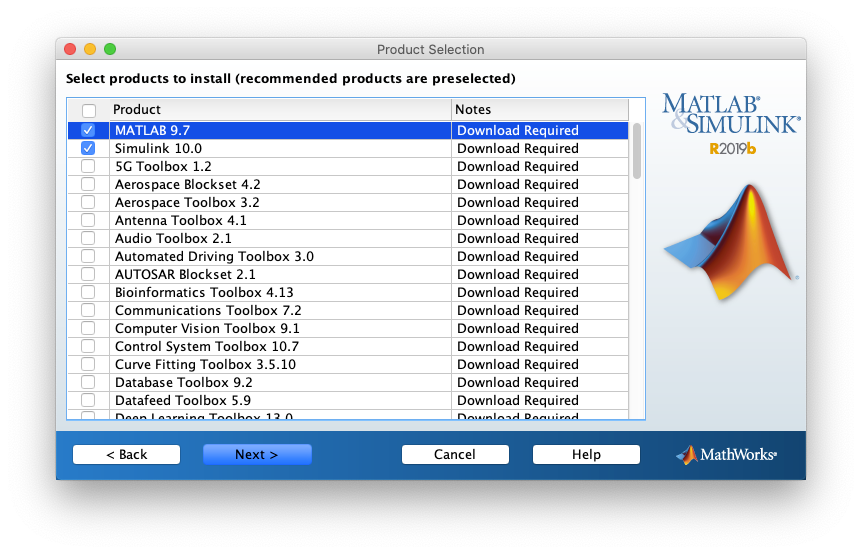This screenshot has width=862, height=554.
Task: Zoom the window with the green button
Action: 110,49
